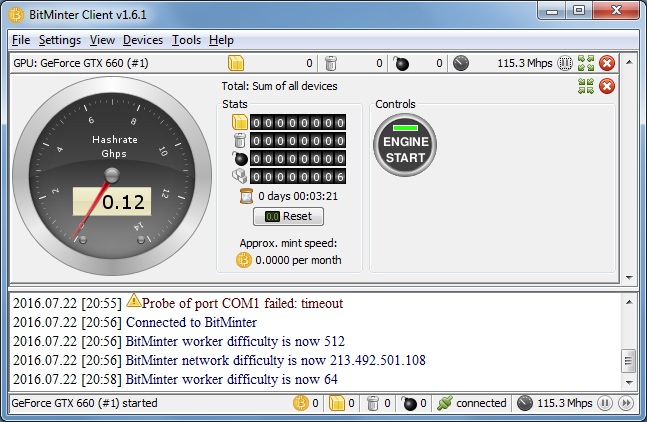Open the Settings menu

click(60, 40)
